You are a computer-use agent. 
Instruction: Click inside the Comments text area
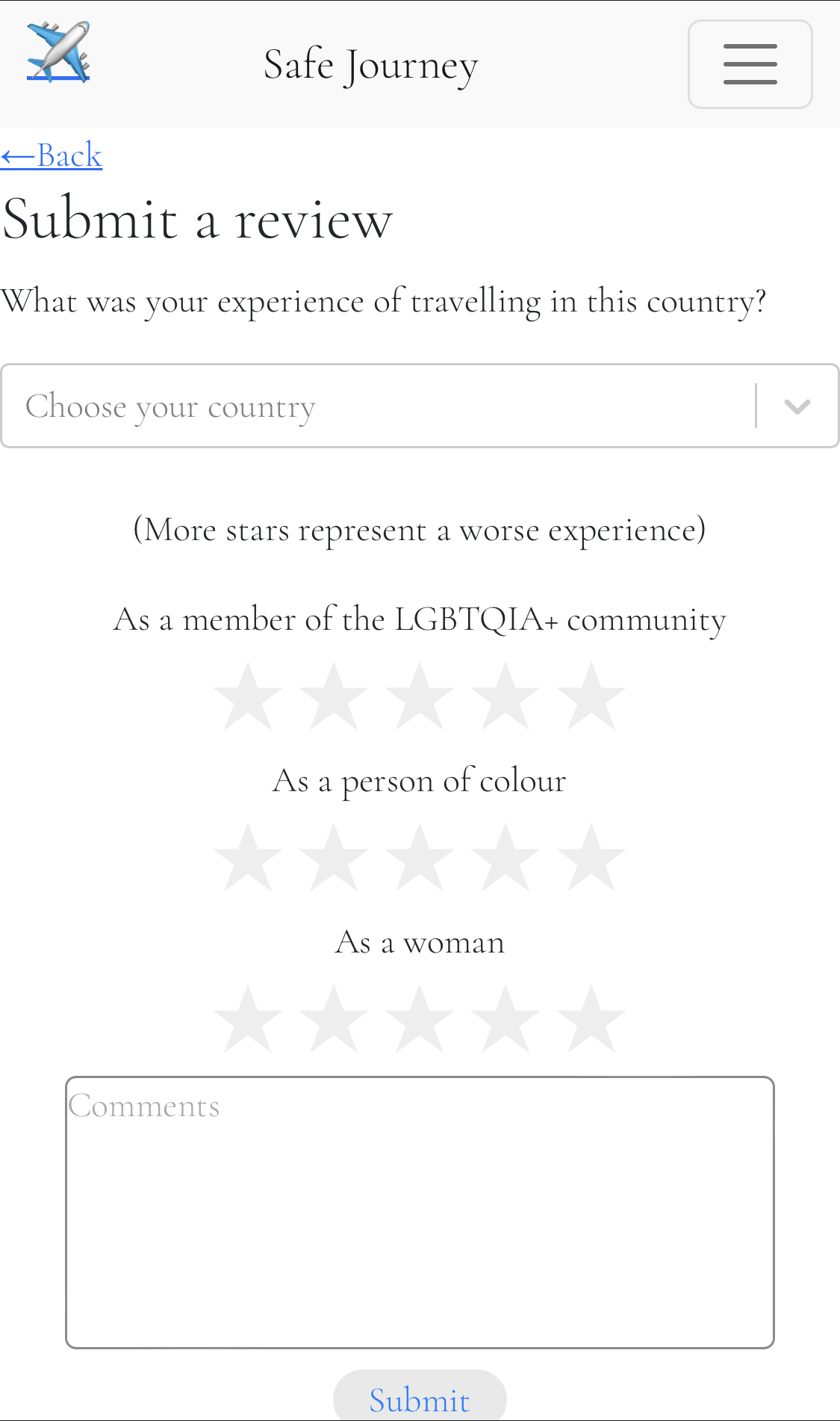pos(420,1212)
